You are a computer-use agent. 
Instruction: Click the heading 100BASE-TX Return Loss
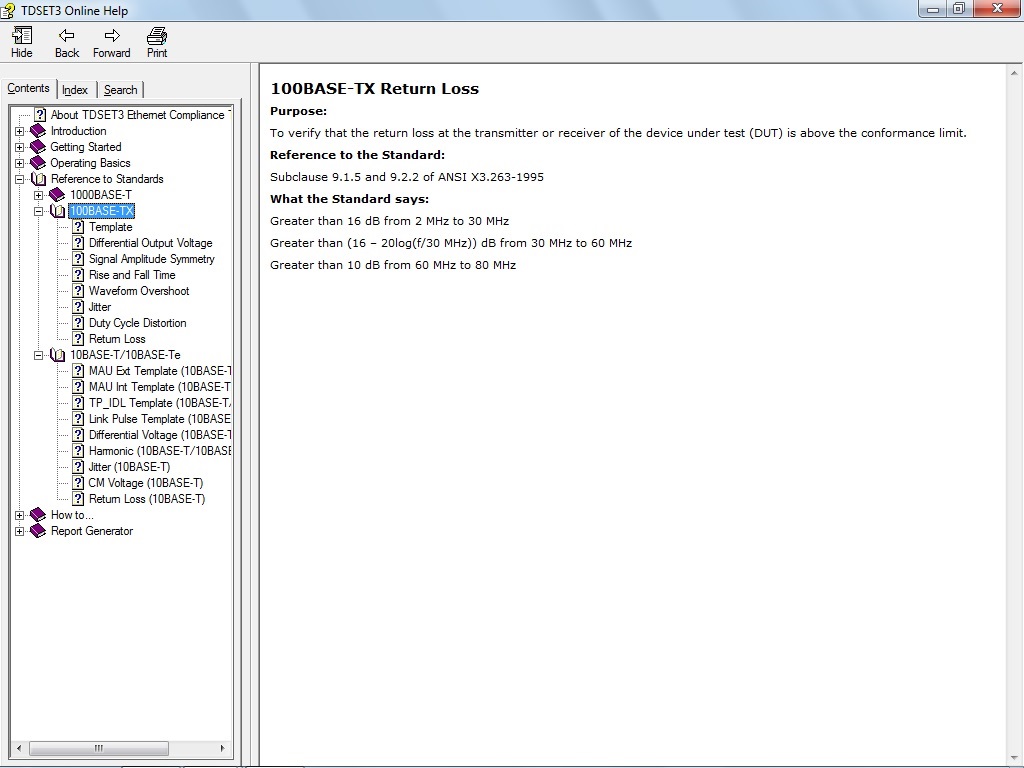375,89
